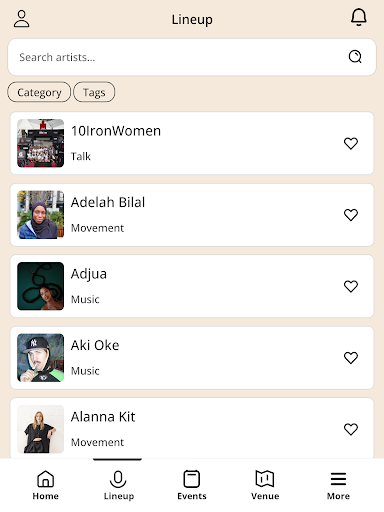Screen dimensions: 384x512
Task: Open the More menu
Action: point(338,485)
